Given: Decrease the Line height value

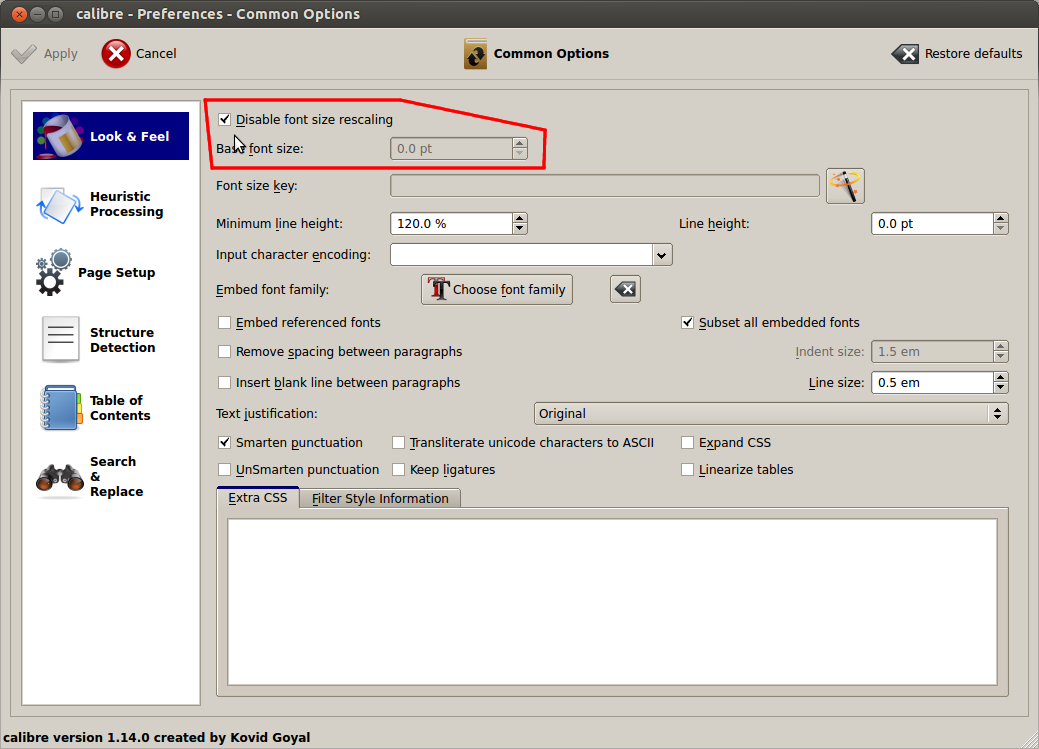Looking at the screenshot, I should coord(1001,229).
